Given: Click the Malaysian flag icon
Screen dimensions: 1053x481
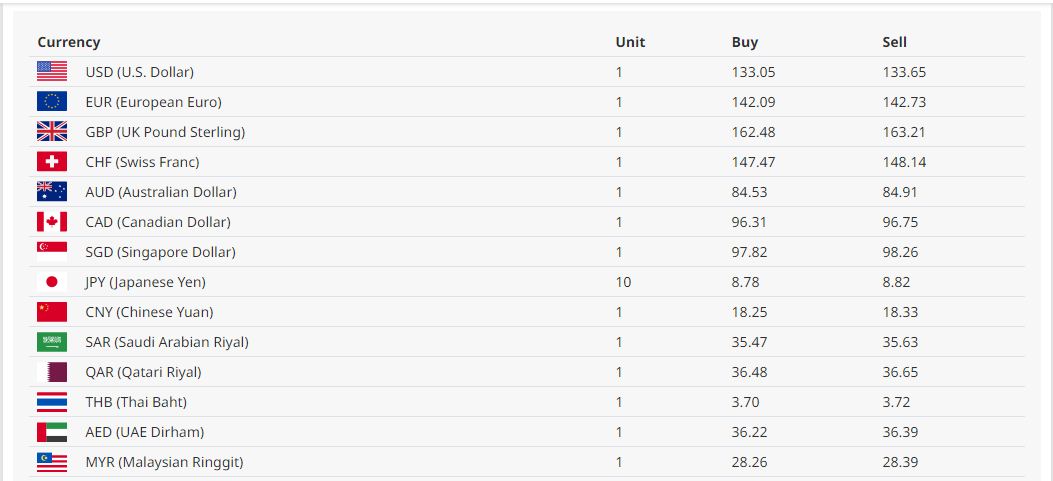Looking at the screenshot, I should click(52, 462).
